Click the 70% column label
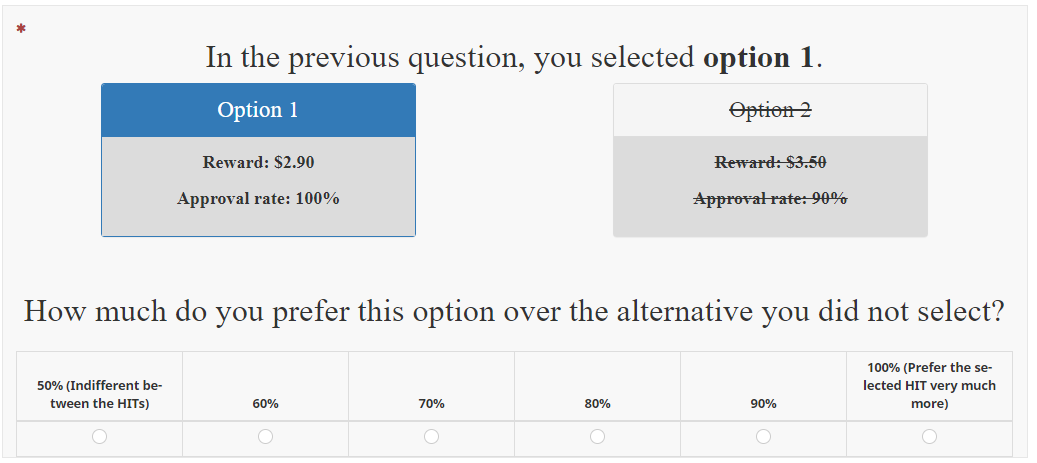Screen dimensions: 1037x463 [x=431, y=404]
